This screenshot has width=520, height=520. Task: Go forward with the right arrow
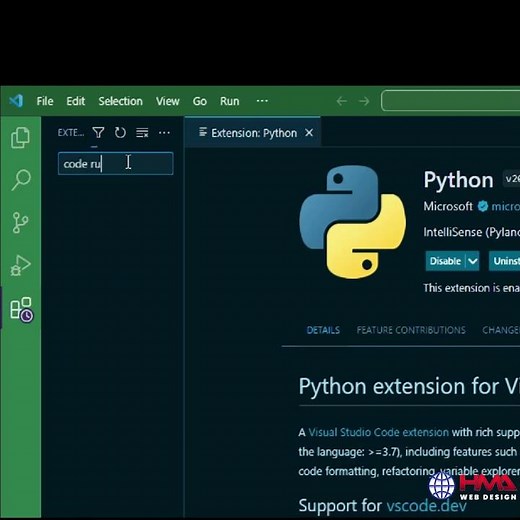click(364, 101)
